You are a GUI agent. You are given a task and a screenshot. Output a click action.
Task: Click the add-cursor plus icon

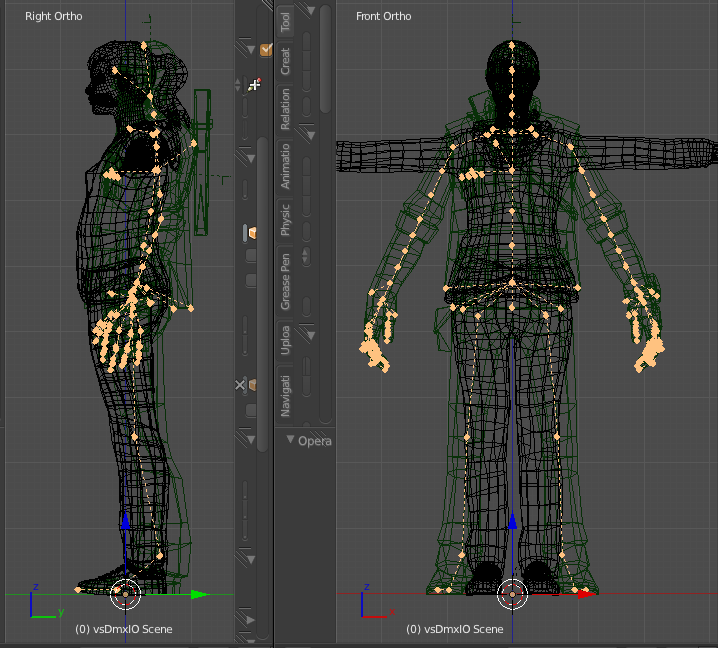tap(254, 85)
